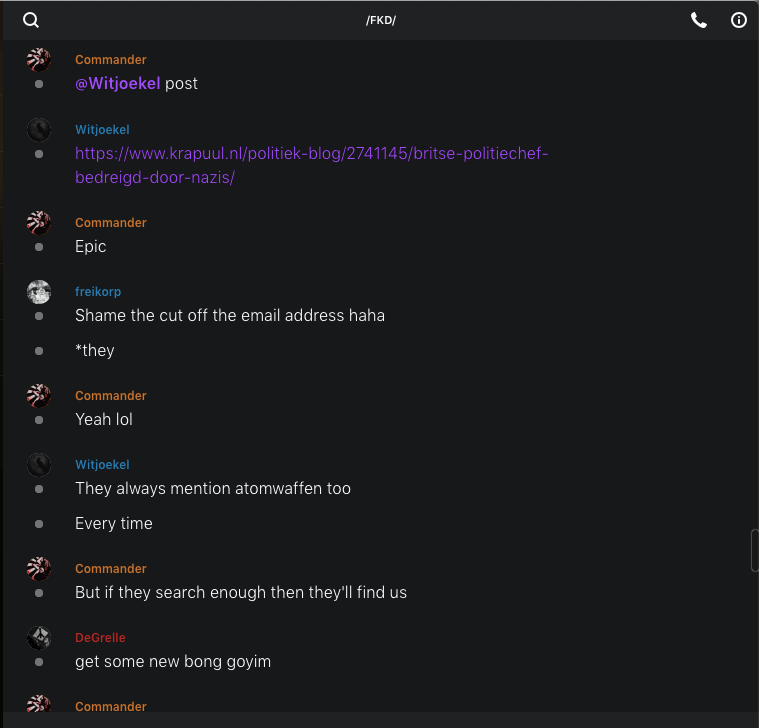Open the search magnifier icon
The width and height of the screenshot is (759, 728).
coord(31,20)
